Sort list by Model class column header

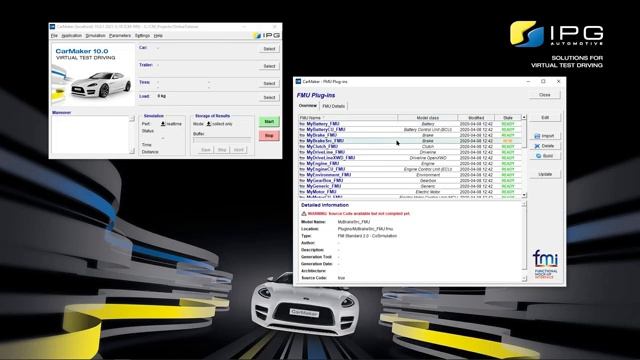(x=428, y=118)
